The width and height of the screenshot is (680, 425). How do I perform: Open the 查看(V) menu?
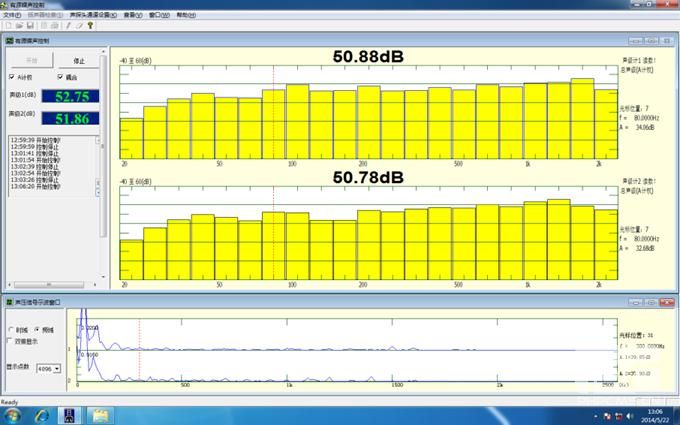pyautogui.click(x=133, y=15)
